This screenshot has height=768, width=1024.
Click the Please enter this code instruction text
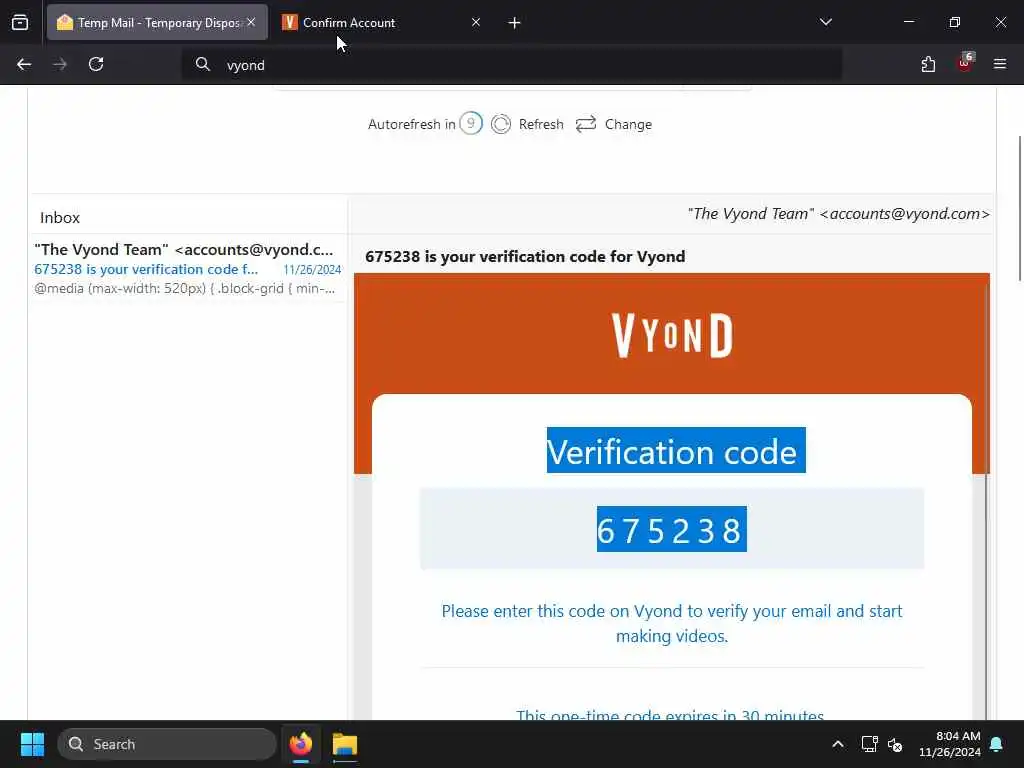(x=672, y=623)
